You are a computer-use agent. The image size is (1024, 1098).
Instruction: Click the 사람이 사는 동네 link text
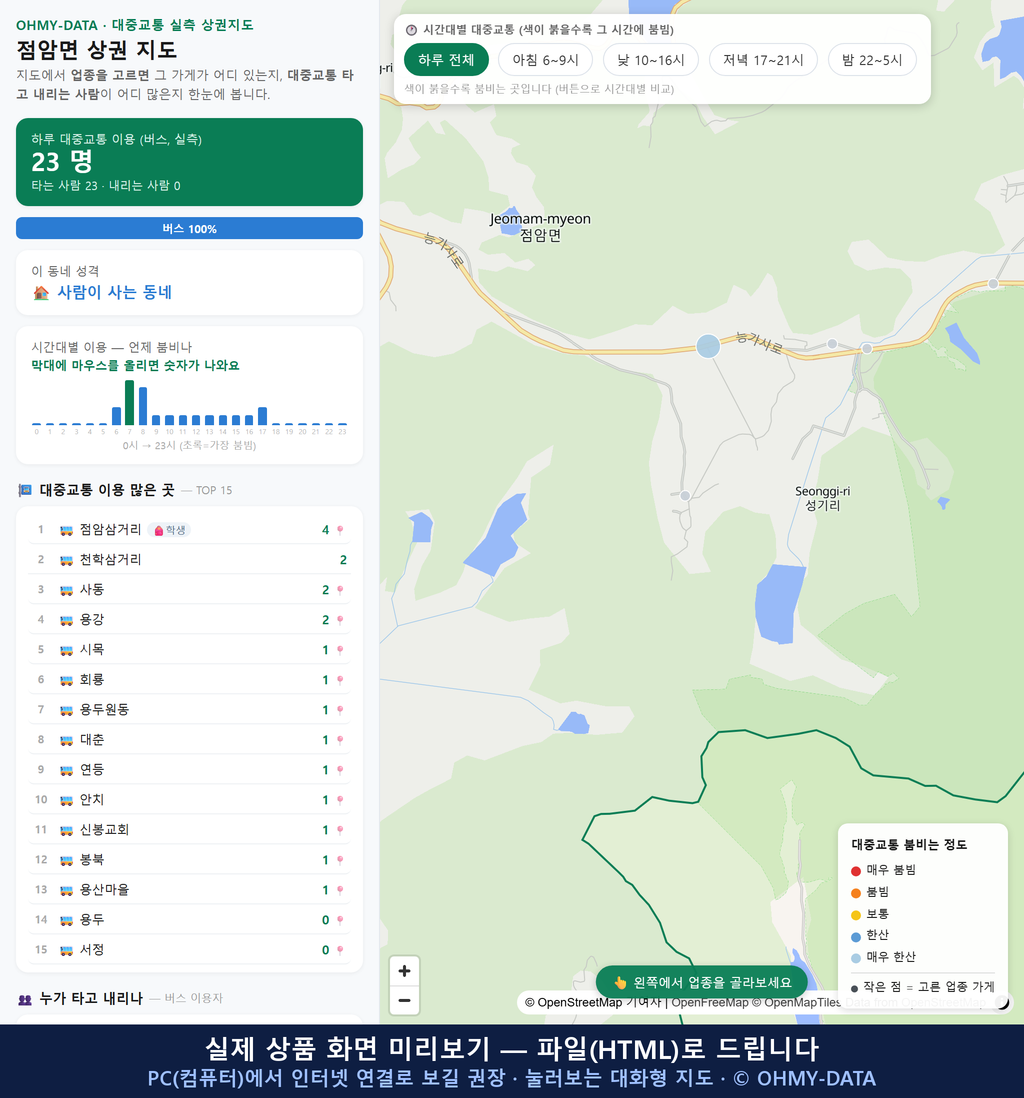114,293
